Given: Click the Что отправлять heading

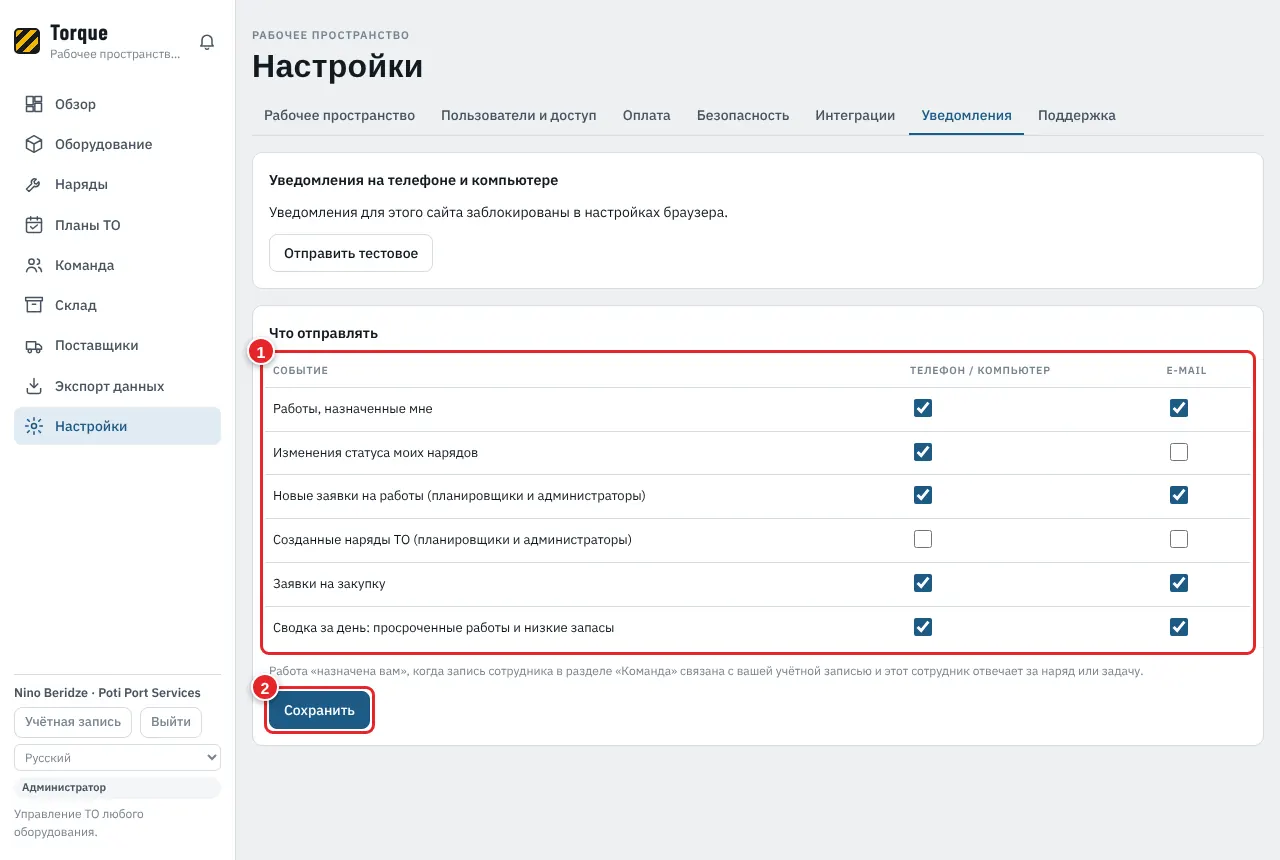Looking at the screenshot, I should [x=323, y=333].
